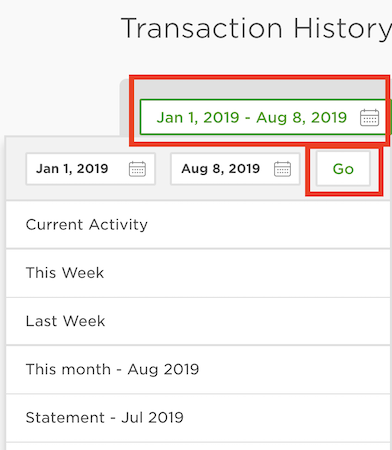The image size is (392, 450).
Task: Choose the Last Week option
Action: (x=198, y=321)
